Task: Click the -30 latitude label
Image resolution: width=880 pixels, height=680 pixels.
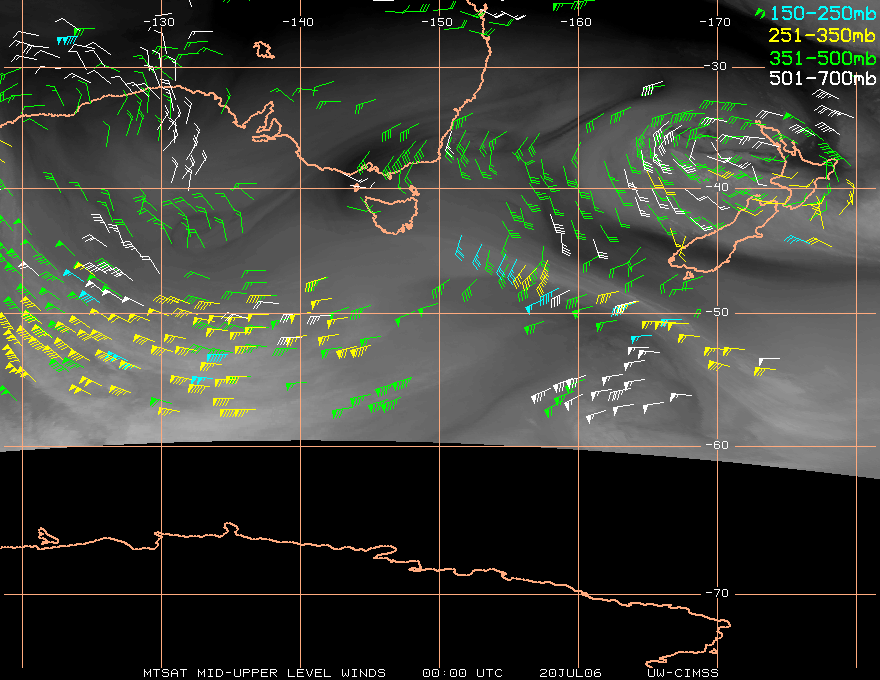Action: pyautogui.click(x=716, y=66)
